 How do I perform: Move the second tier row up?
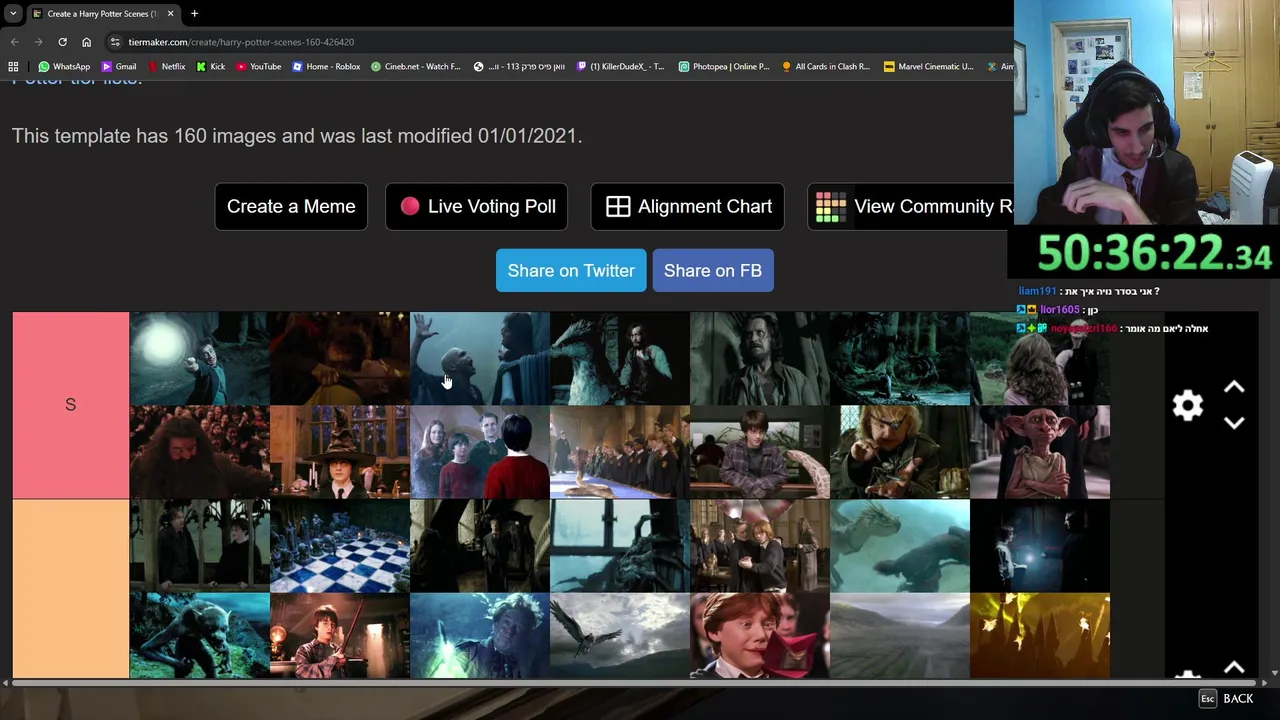point(1234,668)
